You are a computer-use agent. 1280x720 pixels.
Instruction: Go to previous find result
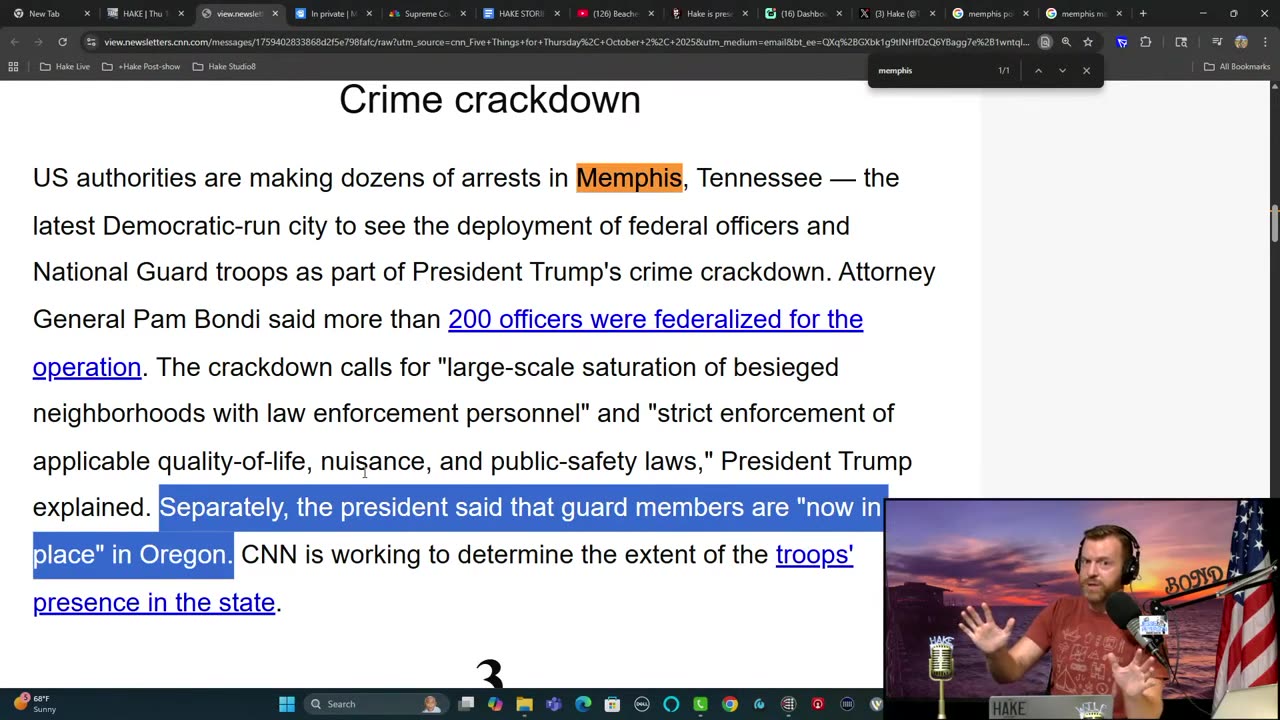pos(1038,70)
